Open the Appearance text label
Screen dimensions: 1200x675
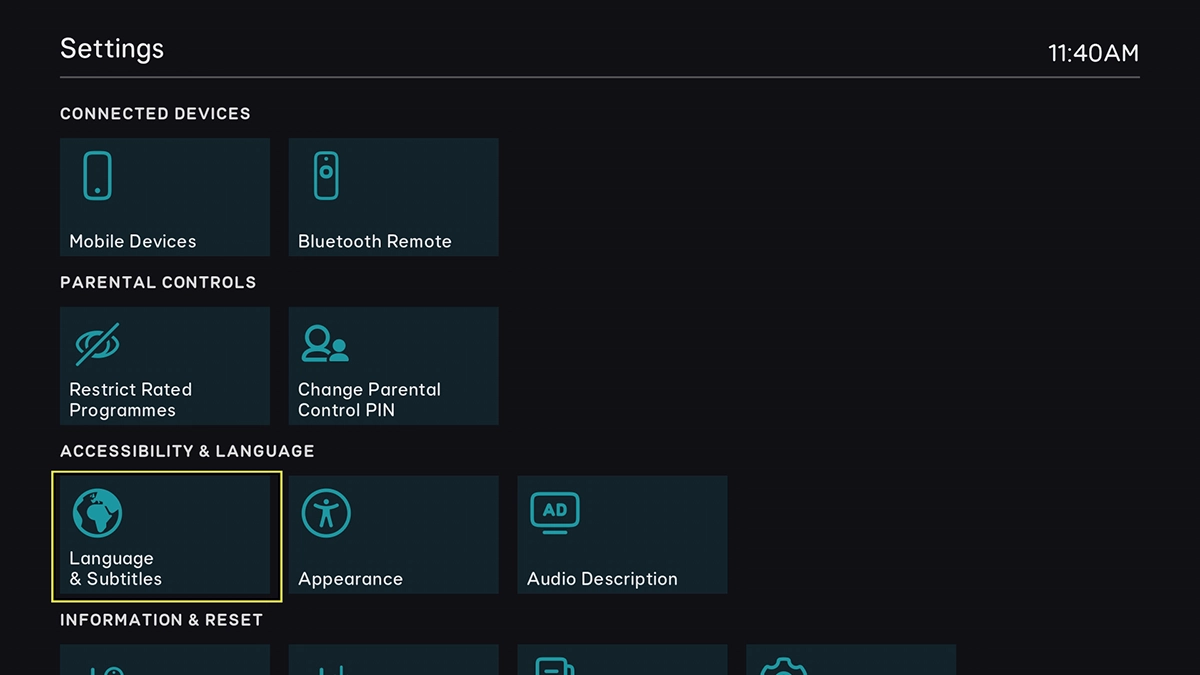pos(350,579)
